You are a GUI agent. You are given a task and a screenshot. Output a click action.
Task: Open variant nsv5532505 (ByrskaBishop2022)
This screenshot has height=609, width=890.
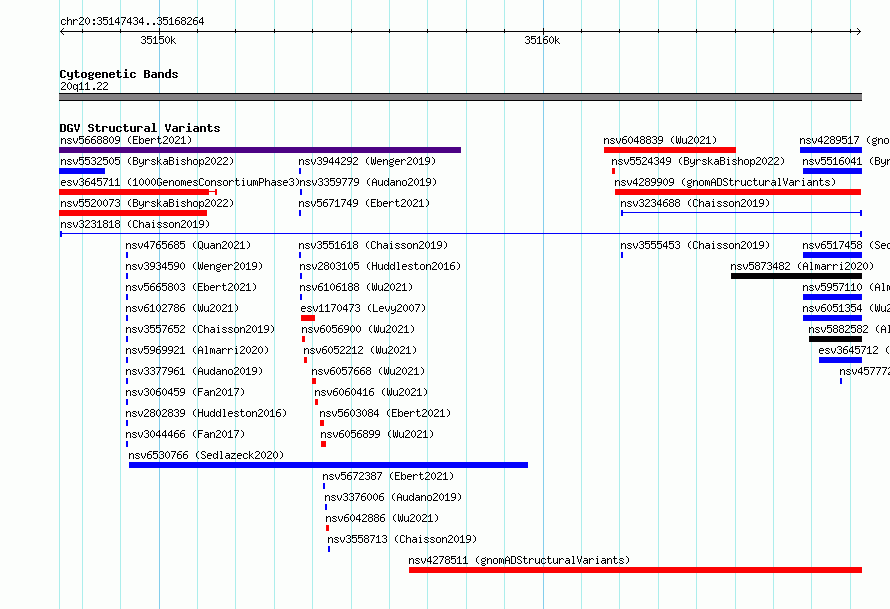coord(147,161)
